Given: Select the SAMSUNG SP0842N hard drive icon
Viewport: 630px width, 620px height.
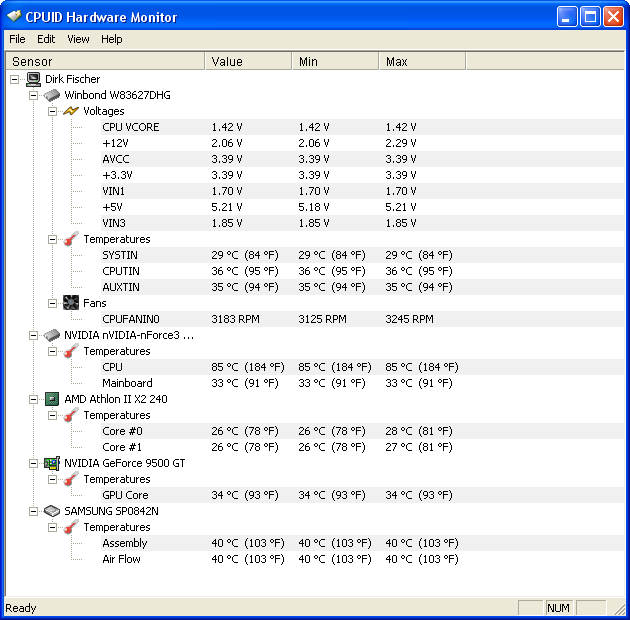Looking at the screenshot, I should 52,511.
